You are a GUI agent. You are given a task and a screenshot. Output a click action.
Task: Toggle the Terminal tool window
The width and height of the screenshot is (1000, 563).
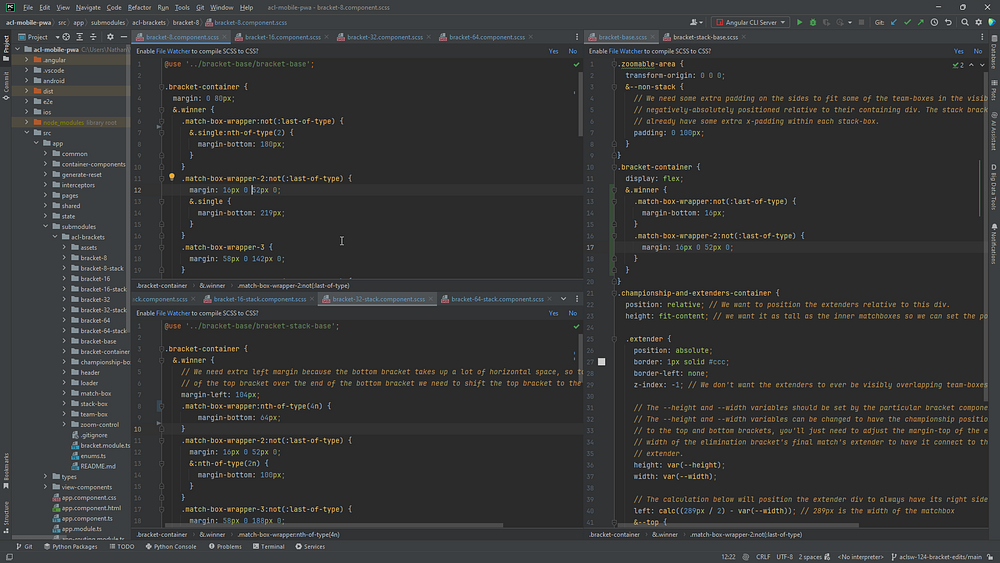pos(269,547)
